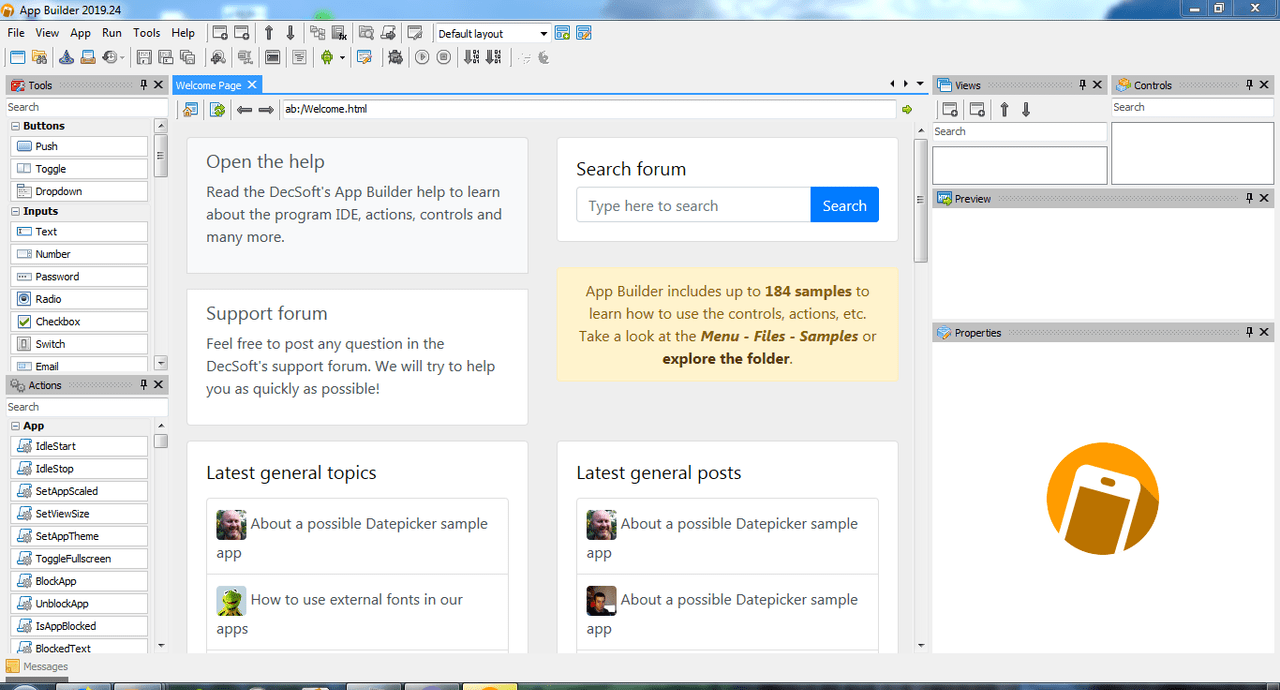Select the SetAppTheme action
Image resolution: width=1280 pixels, height=690 pixels.
(79, 536)
